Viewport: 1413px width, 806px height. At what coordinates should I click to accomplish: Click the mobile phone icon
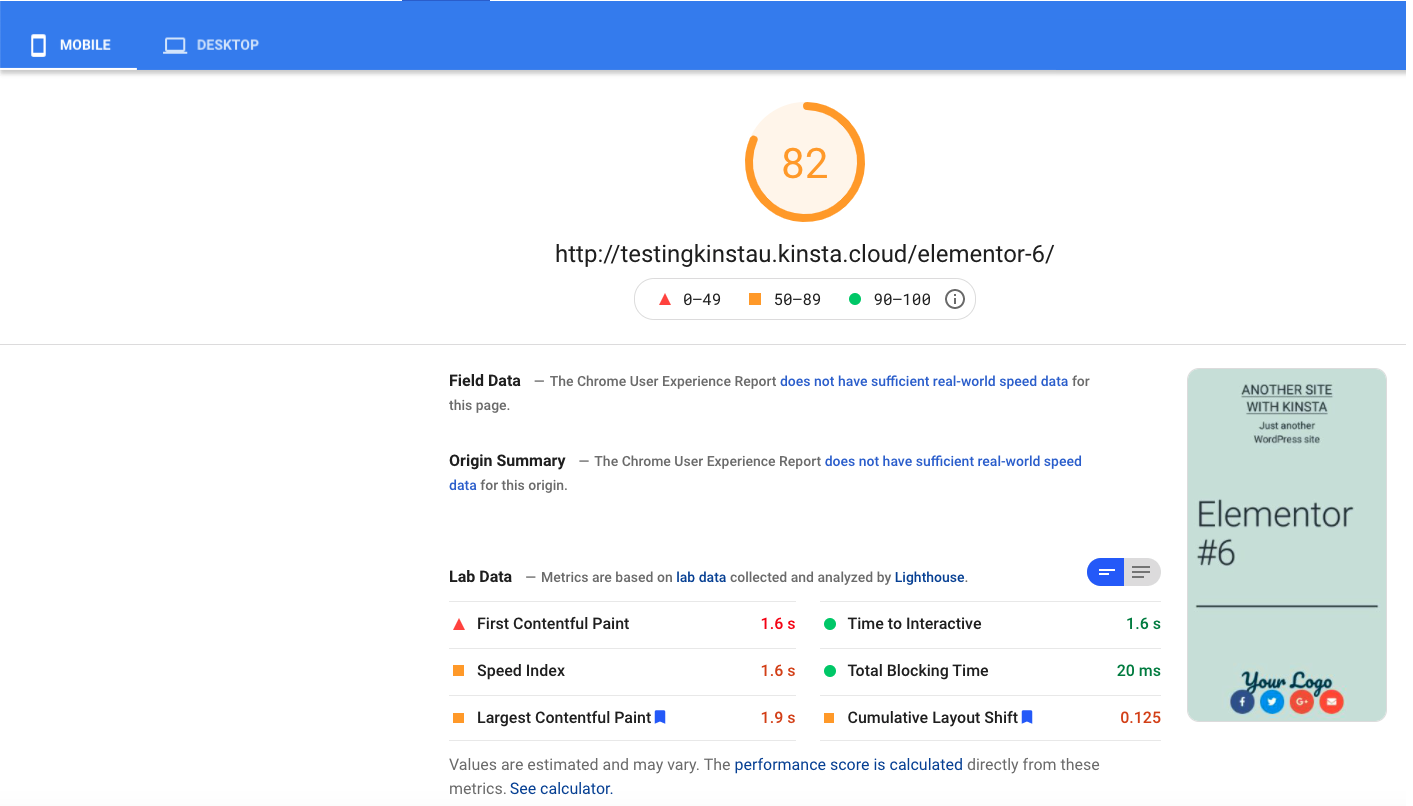[38, 45]
